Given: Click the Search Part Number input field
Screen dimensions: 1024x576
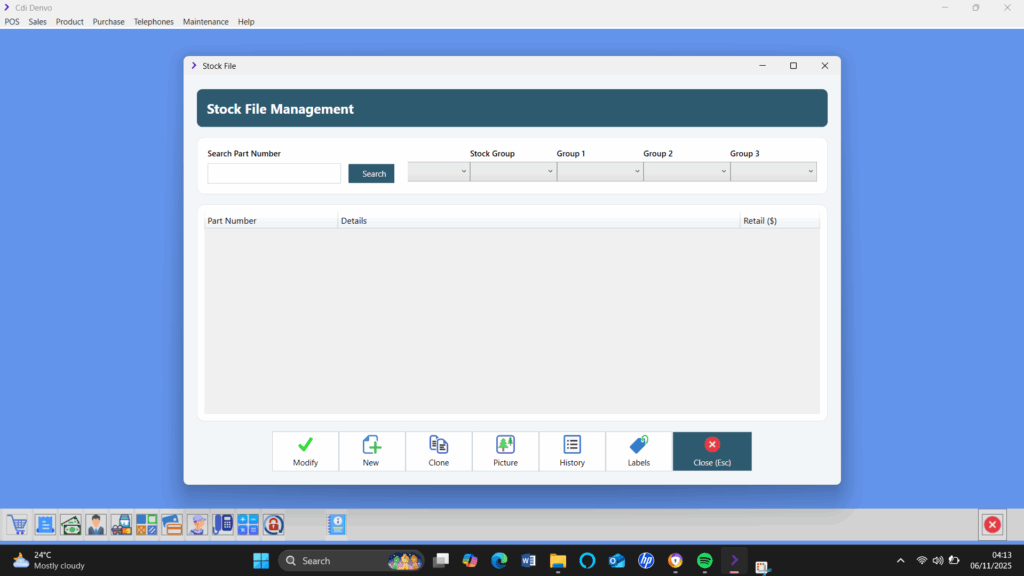Looking at the screenshot, I should point(274,174).
